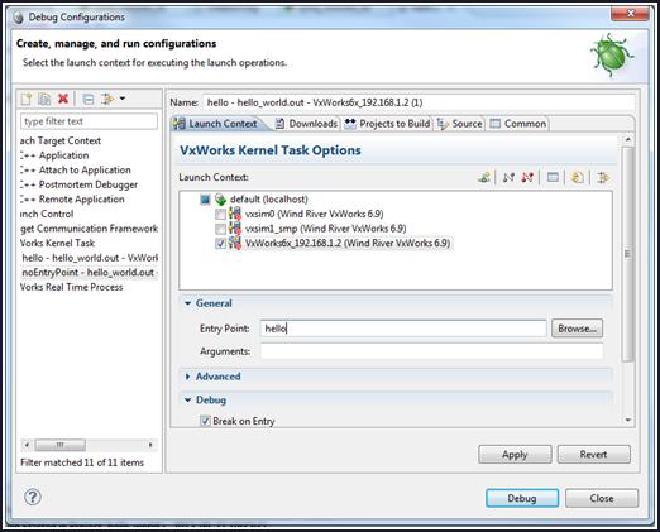Close the dialog with the title bar X
This screenshot has height=532, width=660.
(x=630, y=13)
